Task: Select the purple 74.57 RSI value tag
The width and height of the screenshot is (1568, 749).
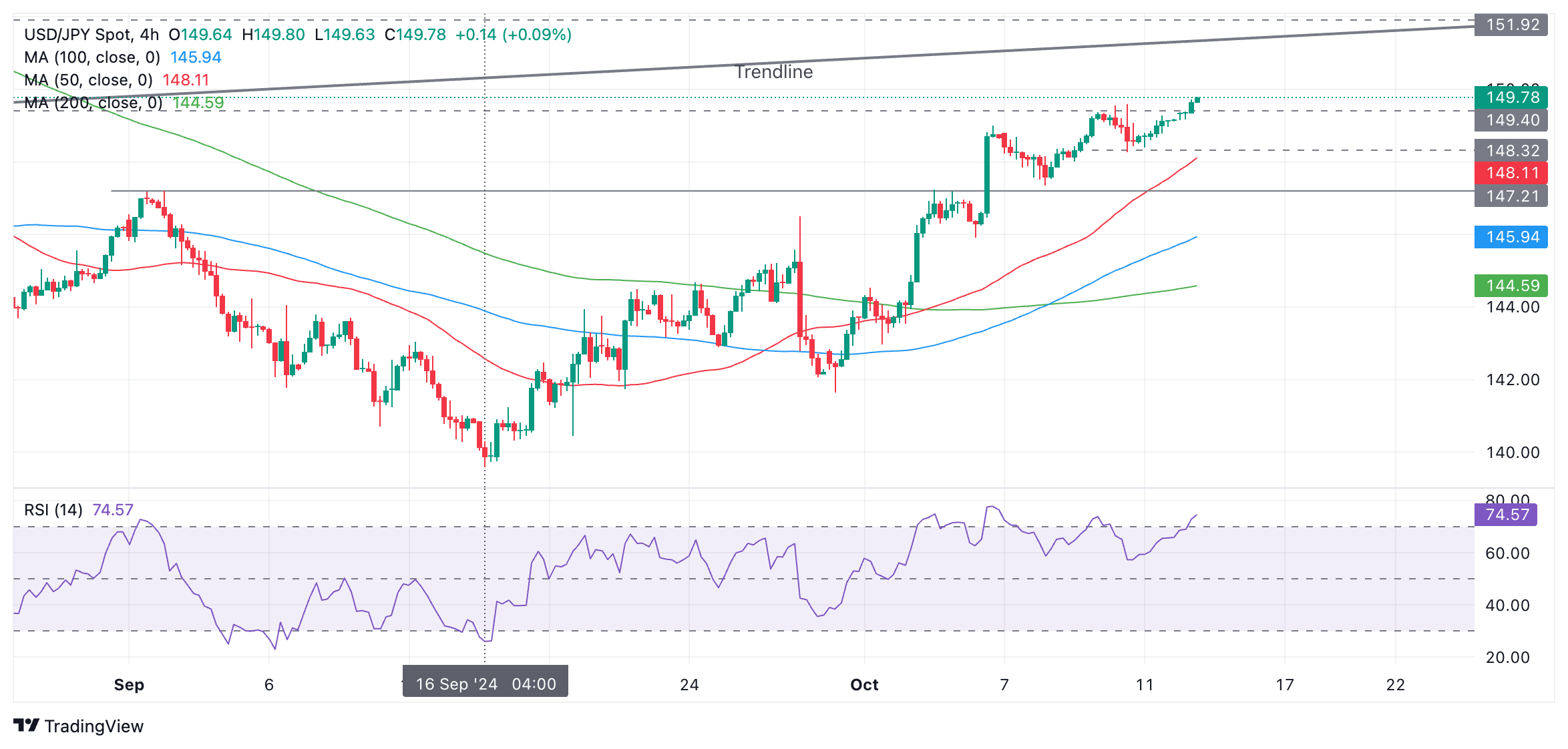Action: coord(1505,515)
